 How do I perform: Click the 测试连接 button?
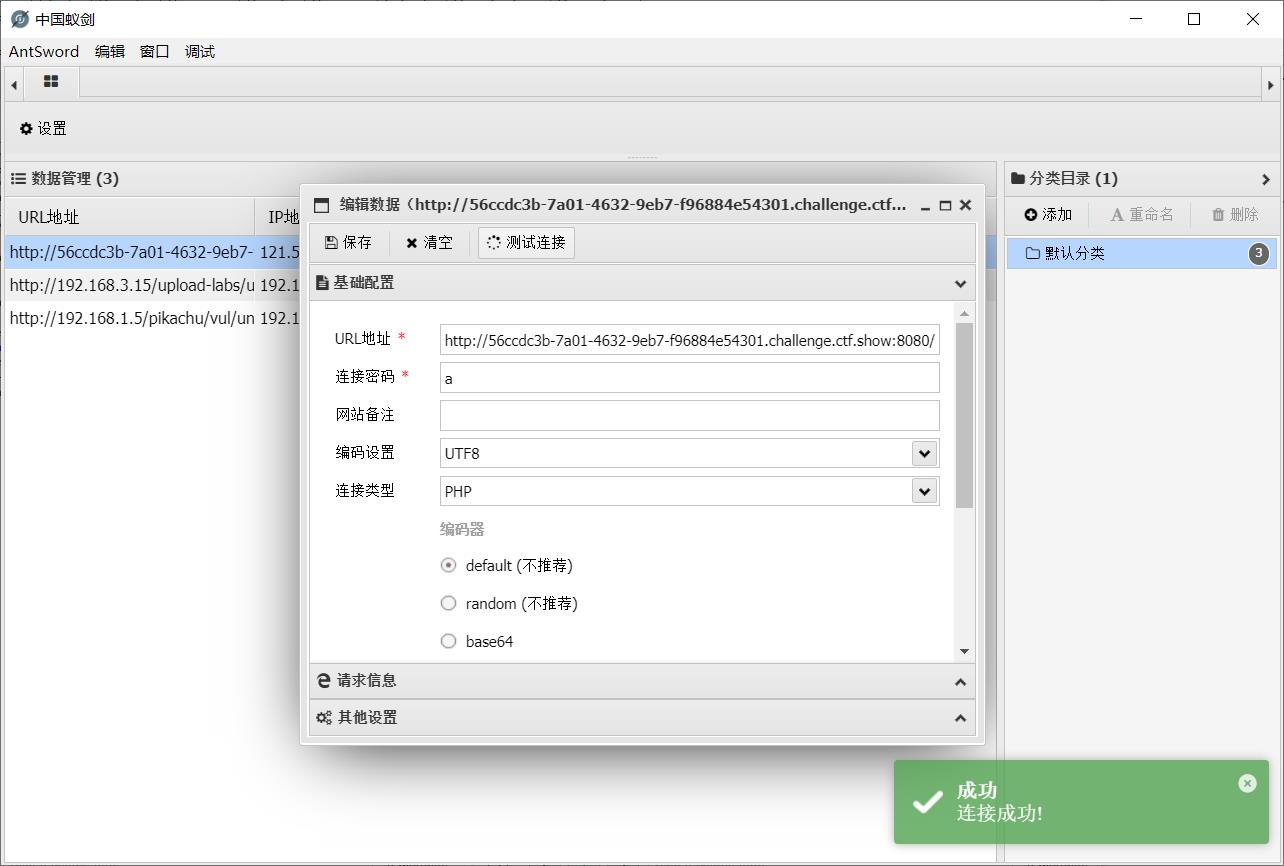[526, 242]
